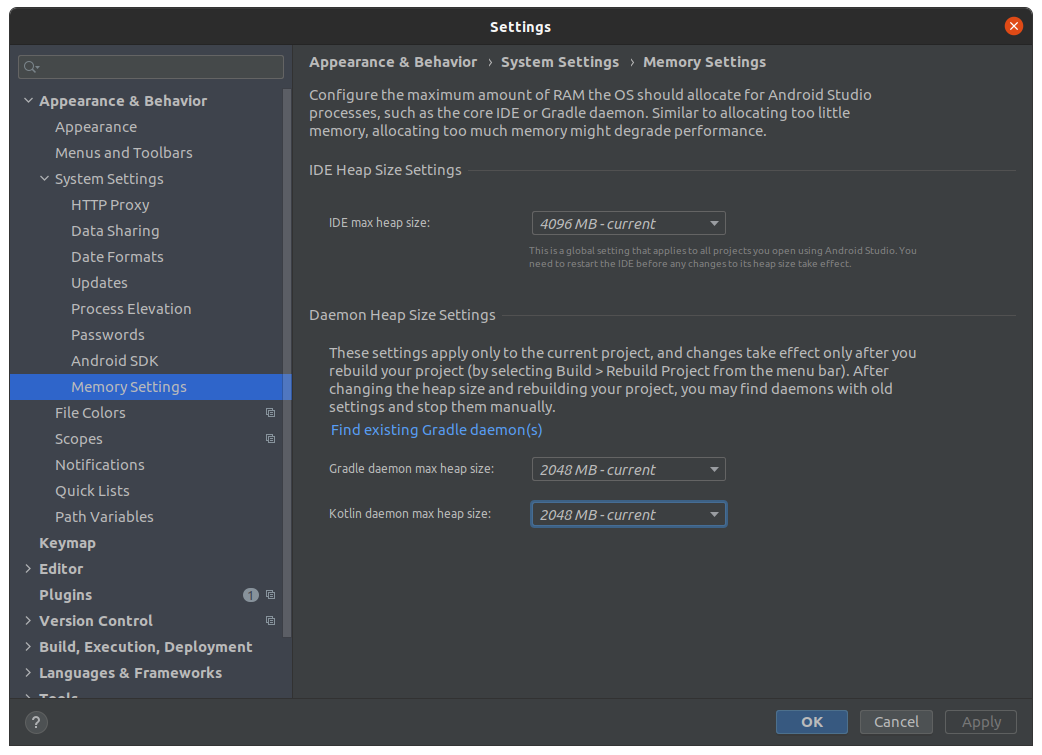This screenshot has width=1042, height=755.
Task: Click the Plugins update count badge
Action: pos(251,595)
